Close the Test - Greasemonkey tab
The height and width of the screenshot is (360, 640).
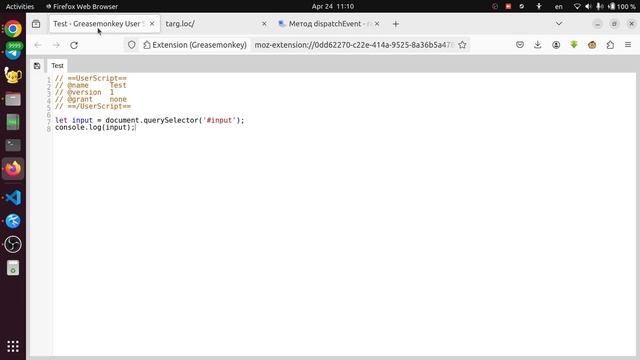pos(152,24)
